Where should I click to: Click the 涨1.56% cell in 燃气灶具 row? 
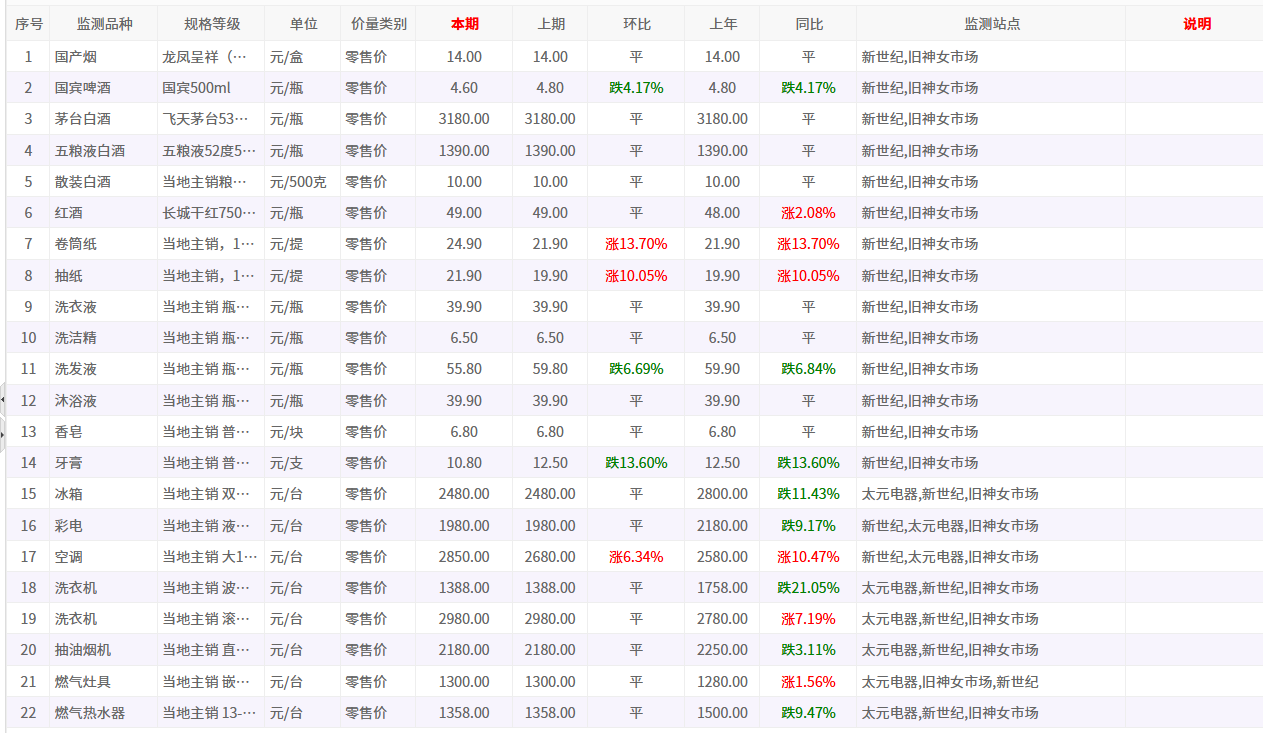[x=808, y=682]
